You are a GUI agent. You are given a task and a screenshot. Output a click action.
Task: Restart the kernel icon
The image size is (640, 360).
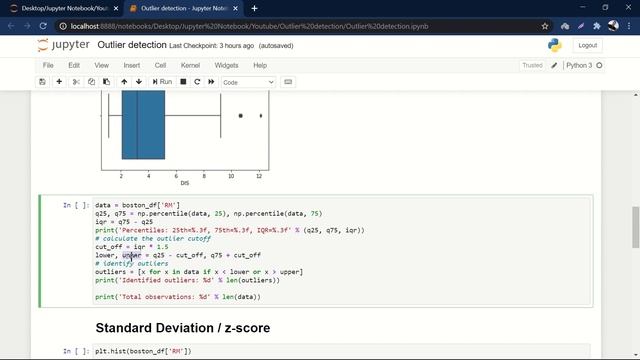coord(197,82)
